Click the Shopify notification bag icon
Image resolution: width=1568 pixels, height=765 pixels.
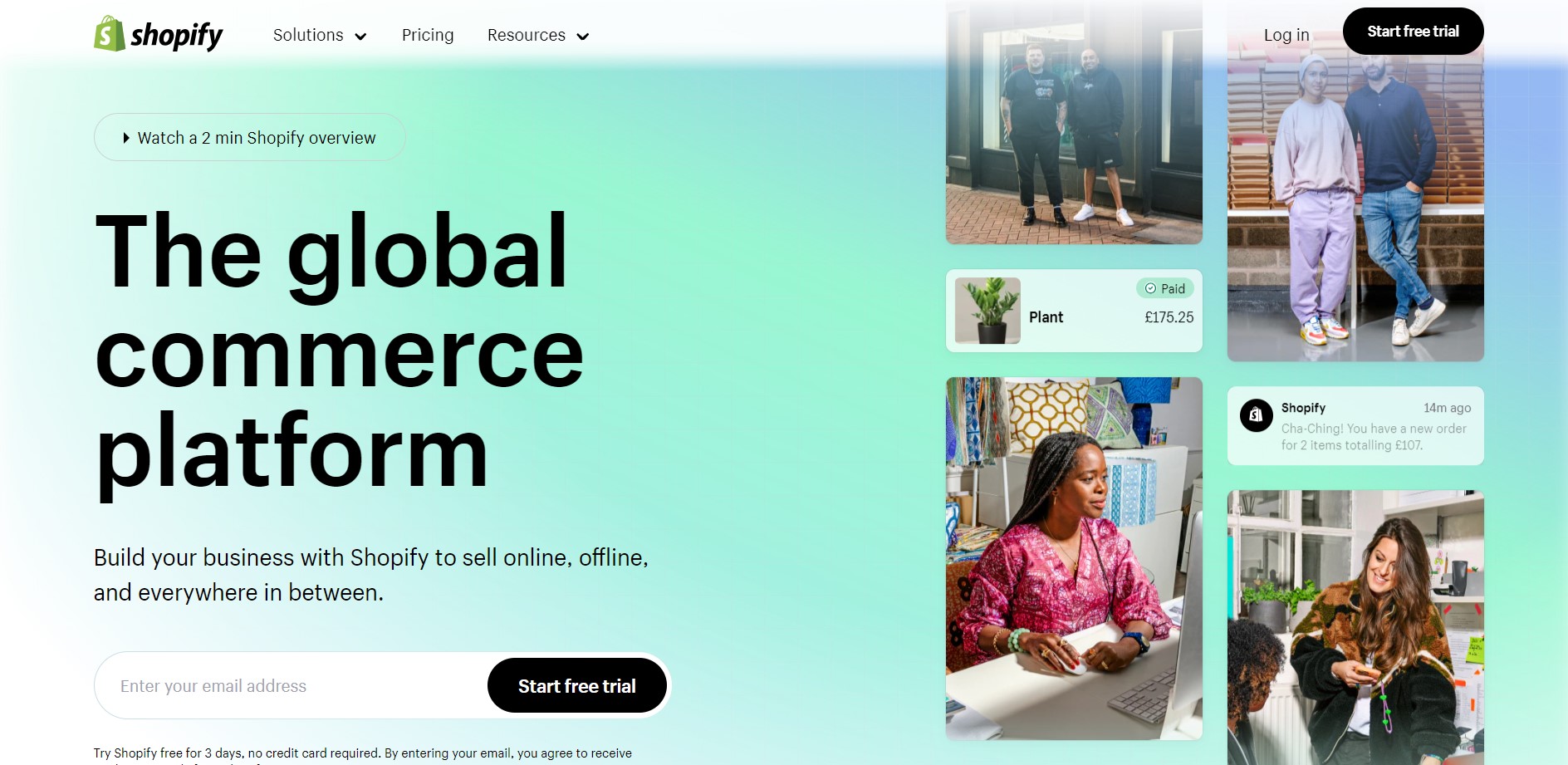point(1256,414)
